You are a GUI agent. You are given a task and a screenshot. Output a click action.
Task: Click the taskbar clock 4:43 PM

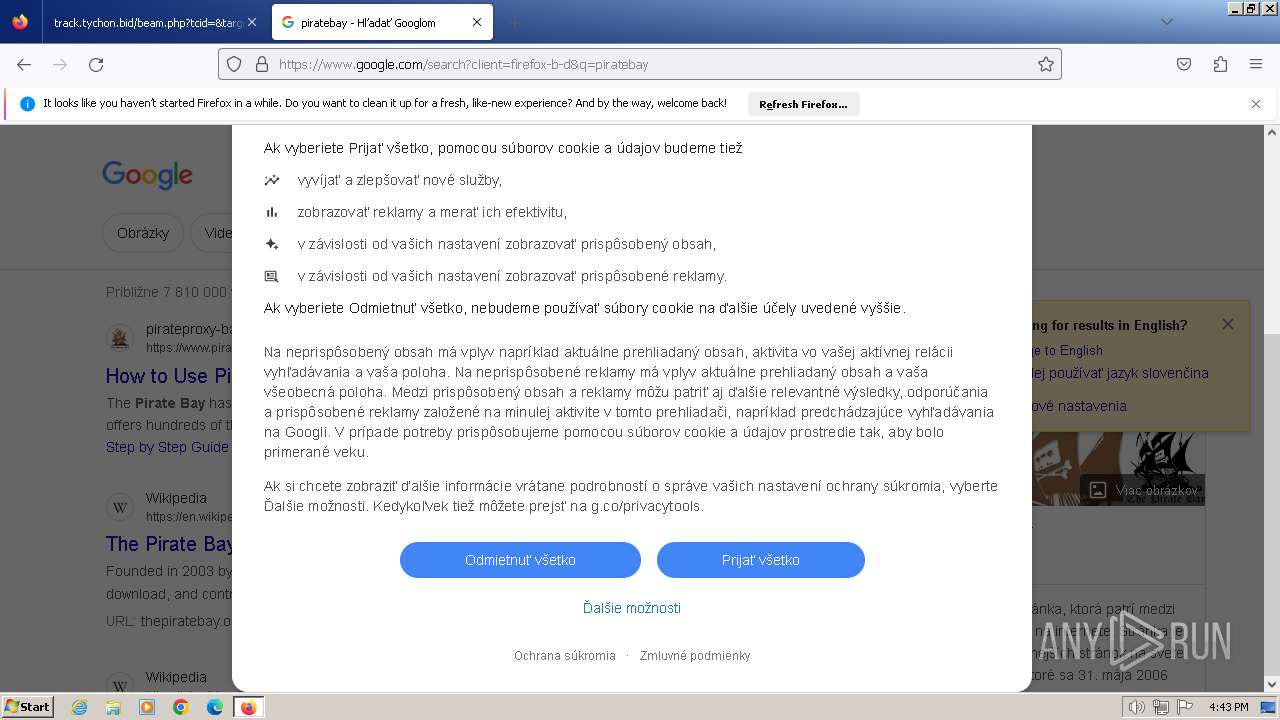click(1228, 707)
